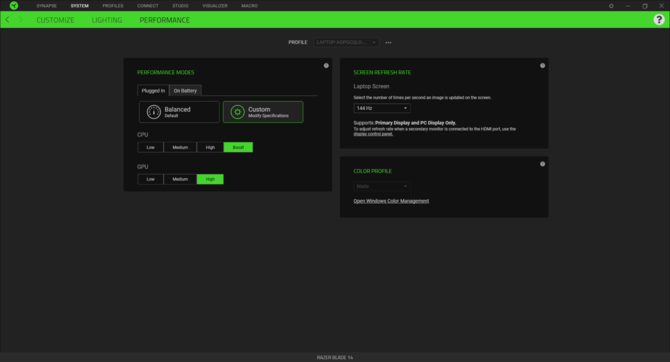Viewport: 670px width, 362px height.
Task: Show info for Screen Refresh Rate panel
Action: (542, 65)
